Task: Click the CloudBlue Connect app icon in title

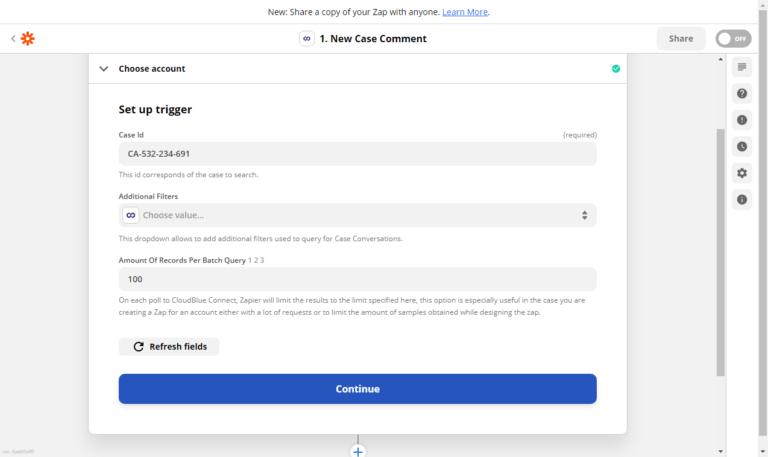Action: click(x=307, y=39)
